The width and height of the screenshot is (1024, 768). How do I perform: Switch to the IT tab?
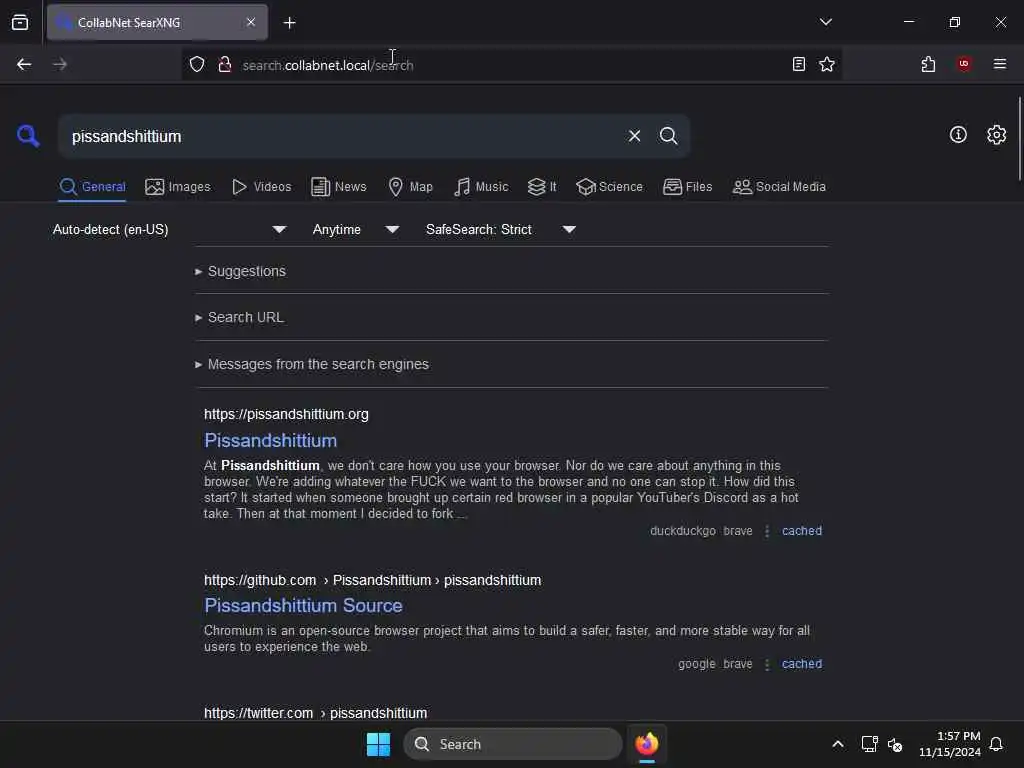542,187
